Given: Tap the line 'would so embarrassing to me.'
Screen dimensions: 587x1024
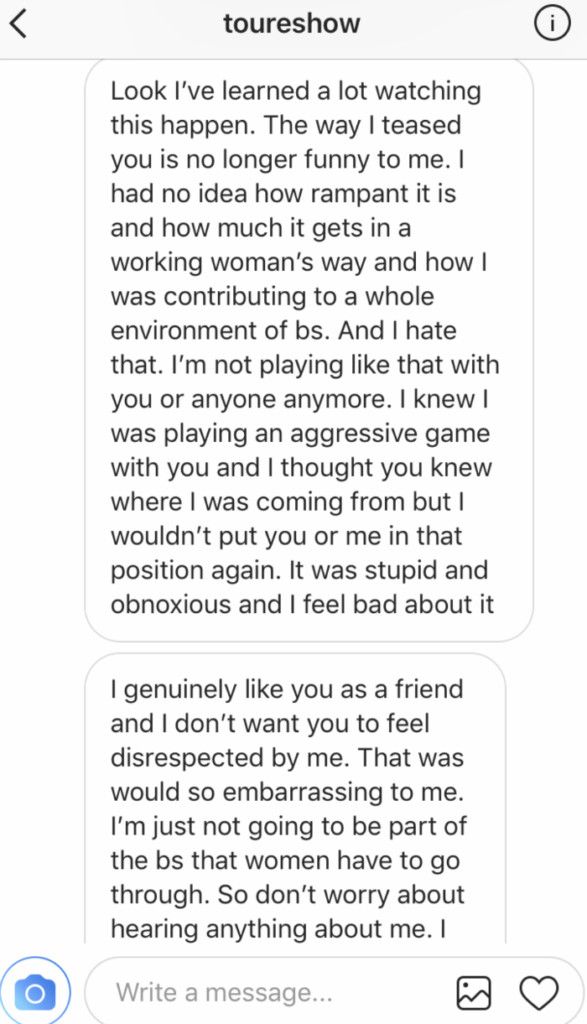Looking at the screenshot, I should coord(287,792).
